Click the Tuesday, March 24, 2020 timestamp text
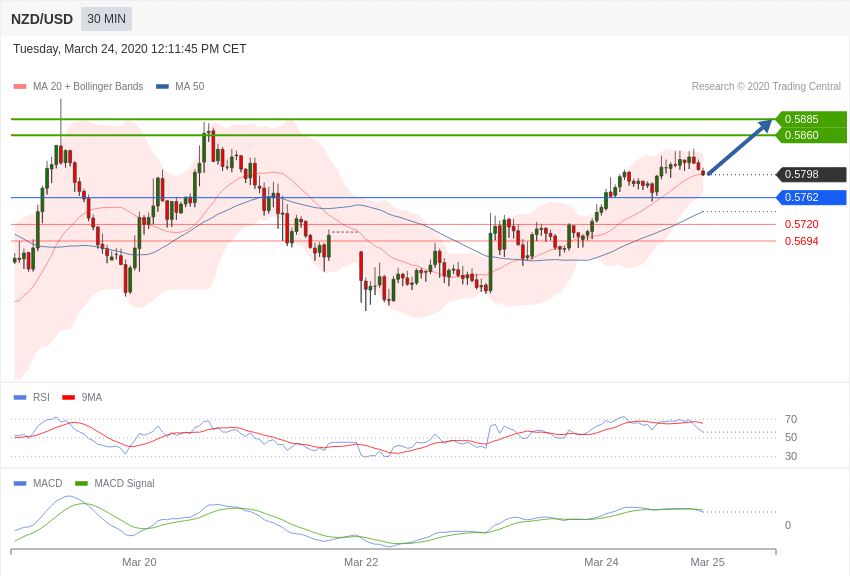 (x=130, y=49)
